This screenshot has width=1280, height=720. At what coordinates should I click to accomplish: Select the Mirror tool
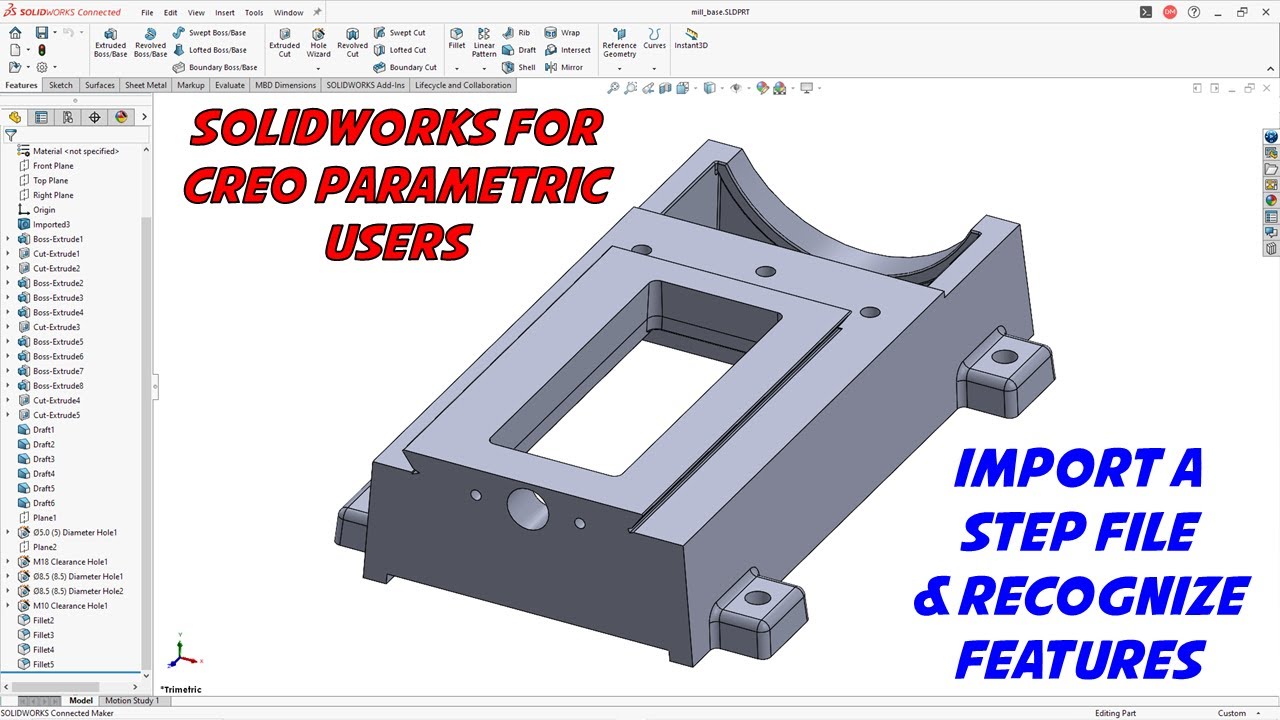tap(564, 67)
